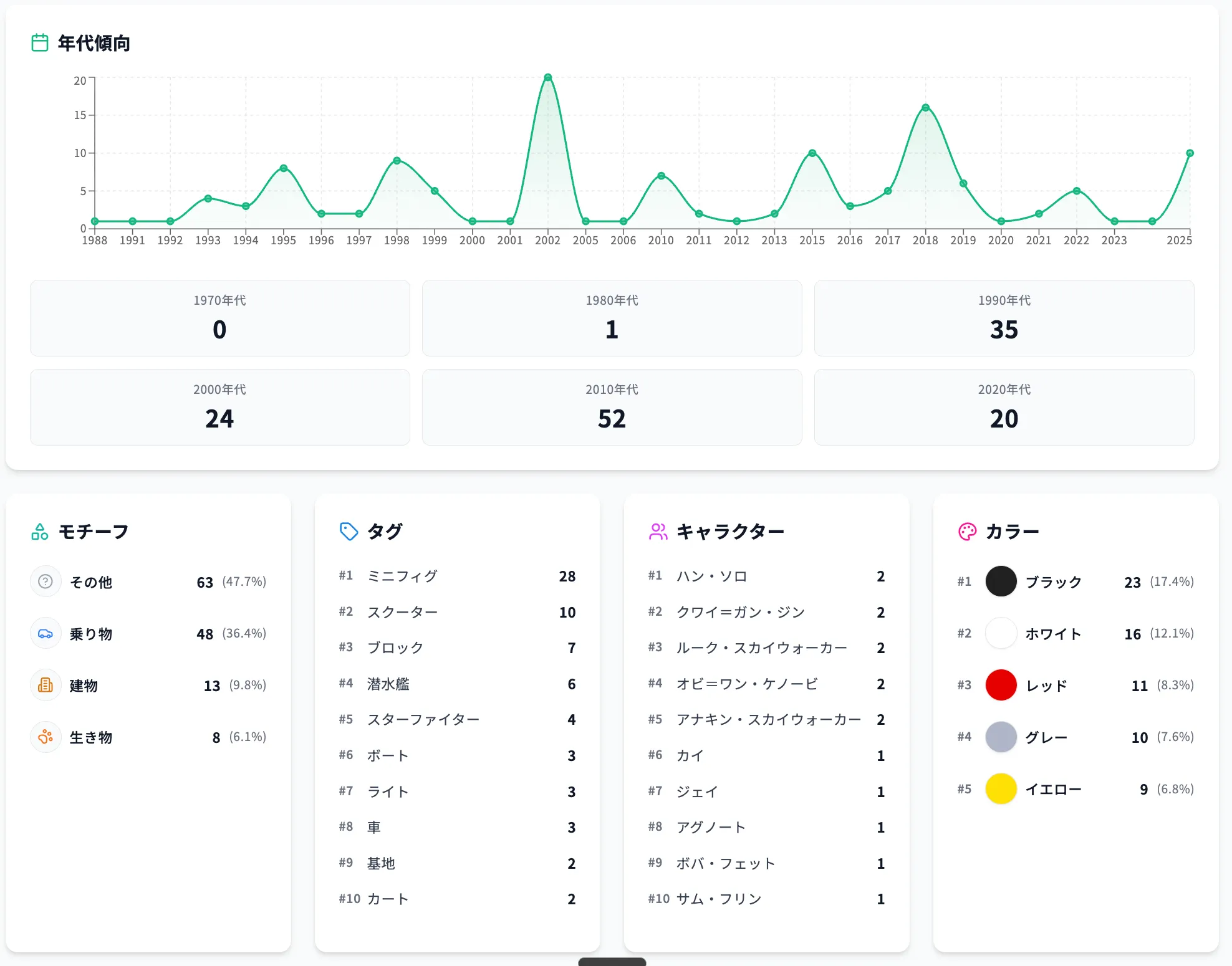The width and height of the screenshot is (1232, 966).
Task: Click the building icon next to 建物
Action: point(46,686)
